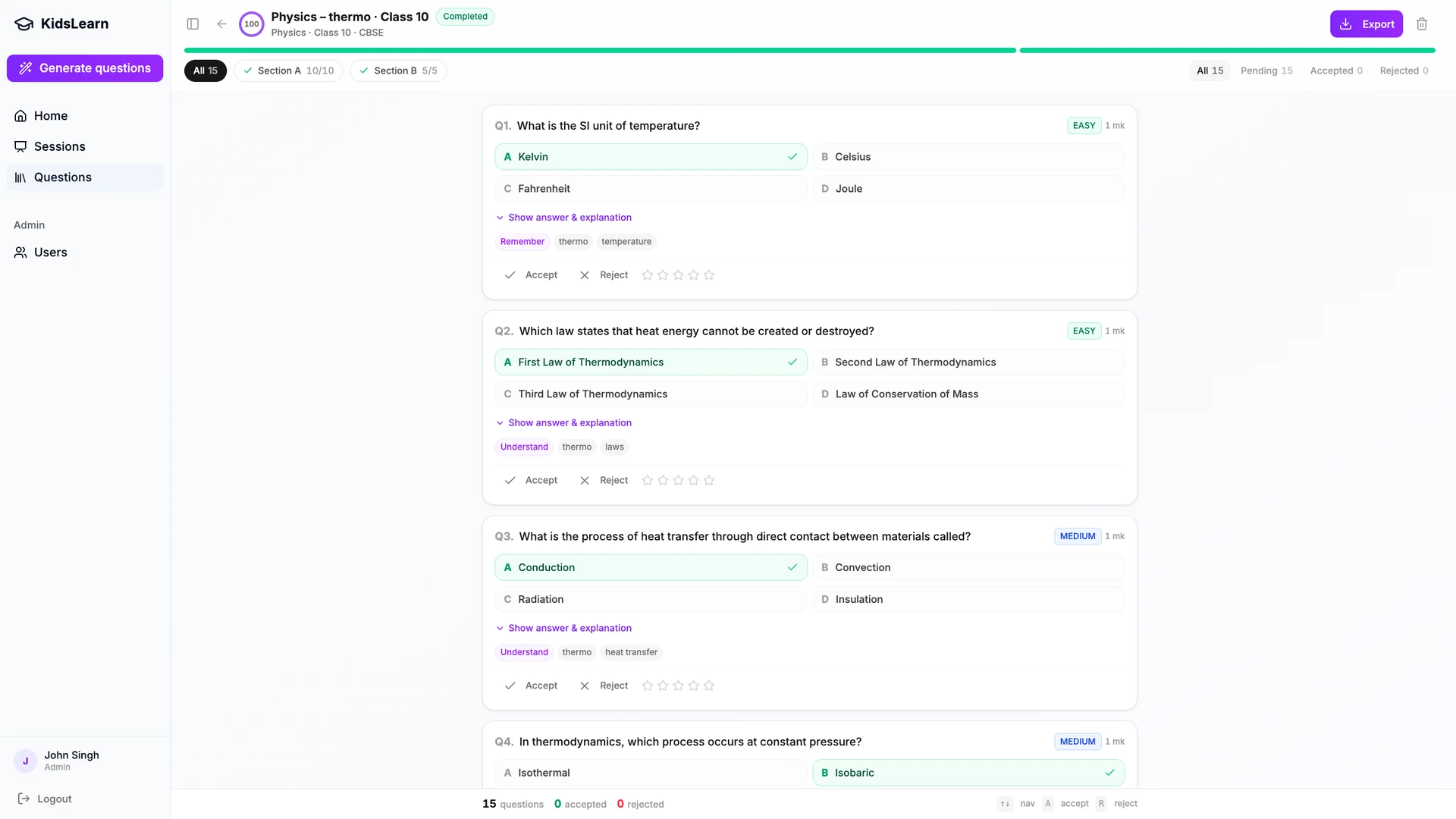The height and width of the screenshot is (819, 1456).
Task: Click the Users people icon
Action: [x=20, y=253]
